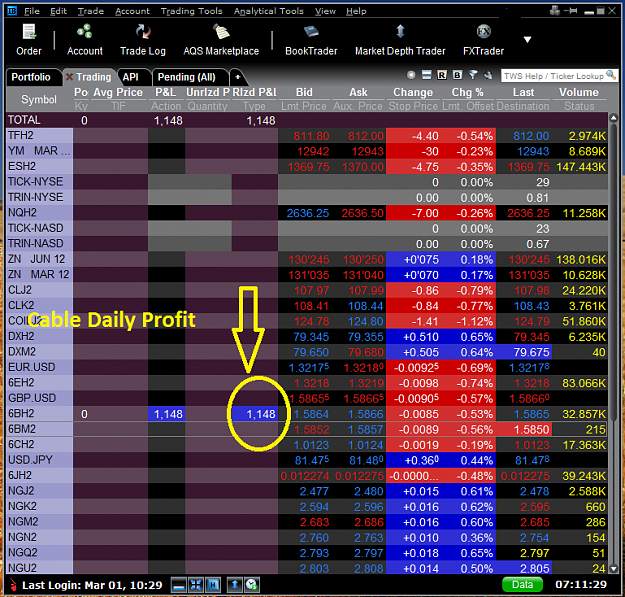Image resolution: width=625 pixels, height=597 pixels.
Task: Click the four-arrows expand icon in status bar
Action: click(x=196, y=585)
